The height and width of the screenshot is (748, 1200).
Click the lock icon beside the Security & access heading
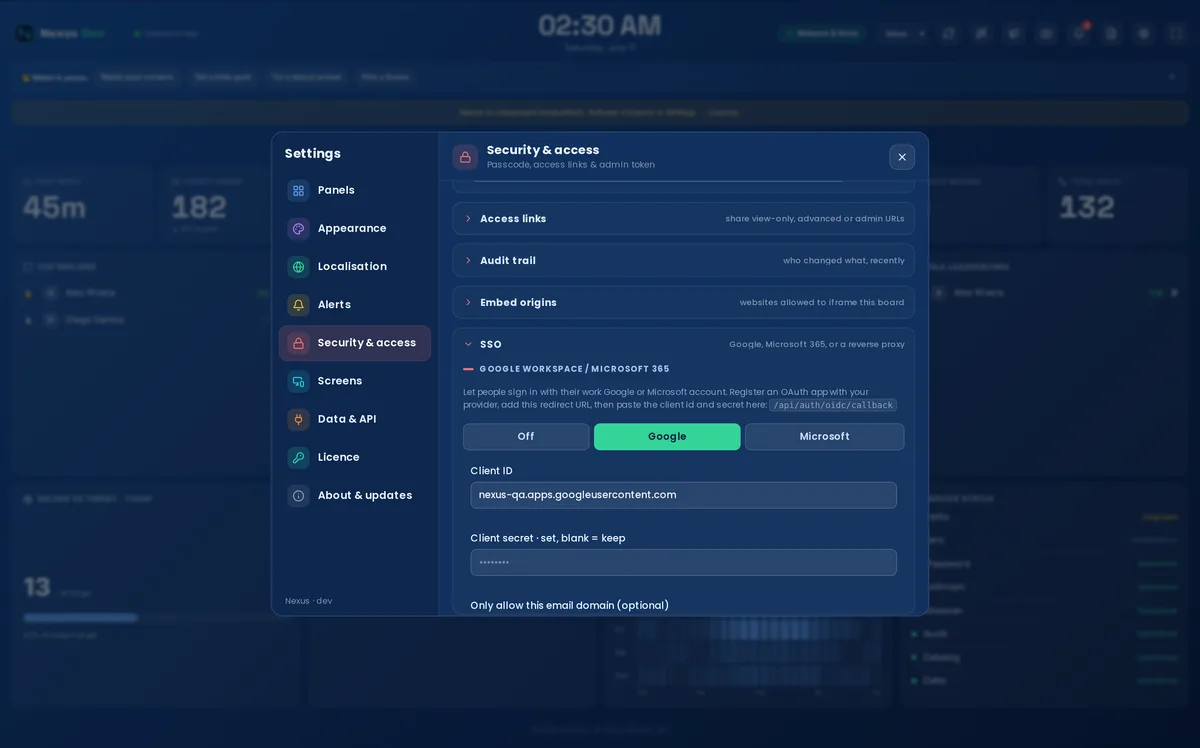point(465,157)
